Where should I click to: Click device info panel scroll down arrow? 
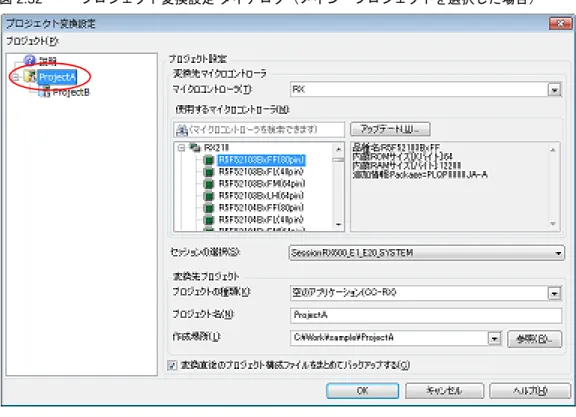(x=553, y=224)
